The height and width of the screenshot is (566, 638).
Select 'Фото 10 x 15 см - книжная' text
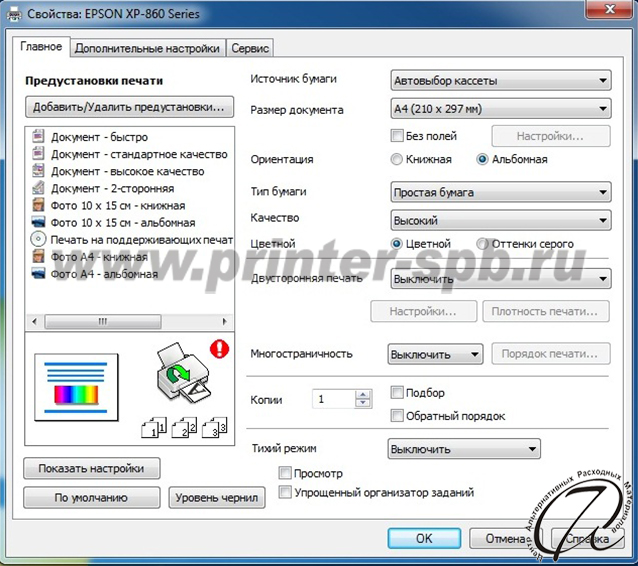pyautogui.click(x=118, y=205)
